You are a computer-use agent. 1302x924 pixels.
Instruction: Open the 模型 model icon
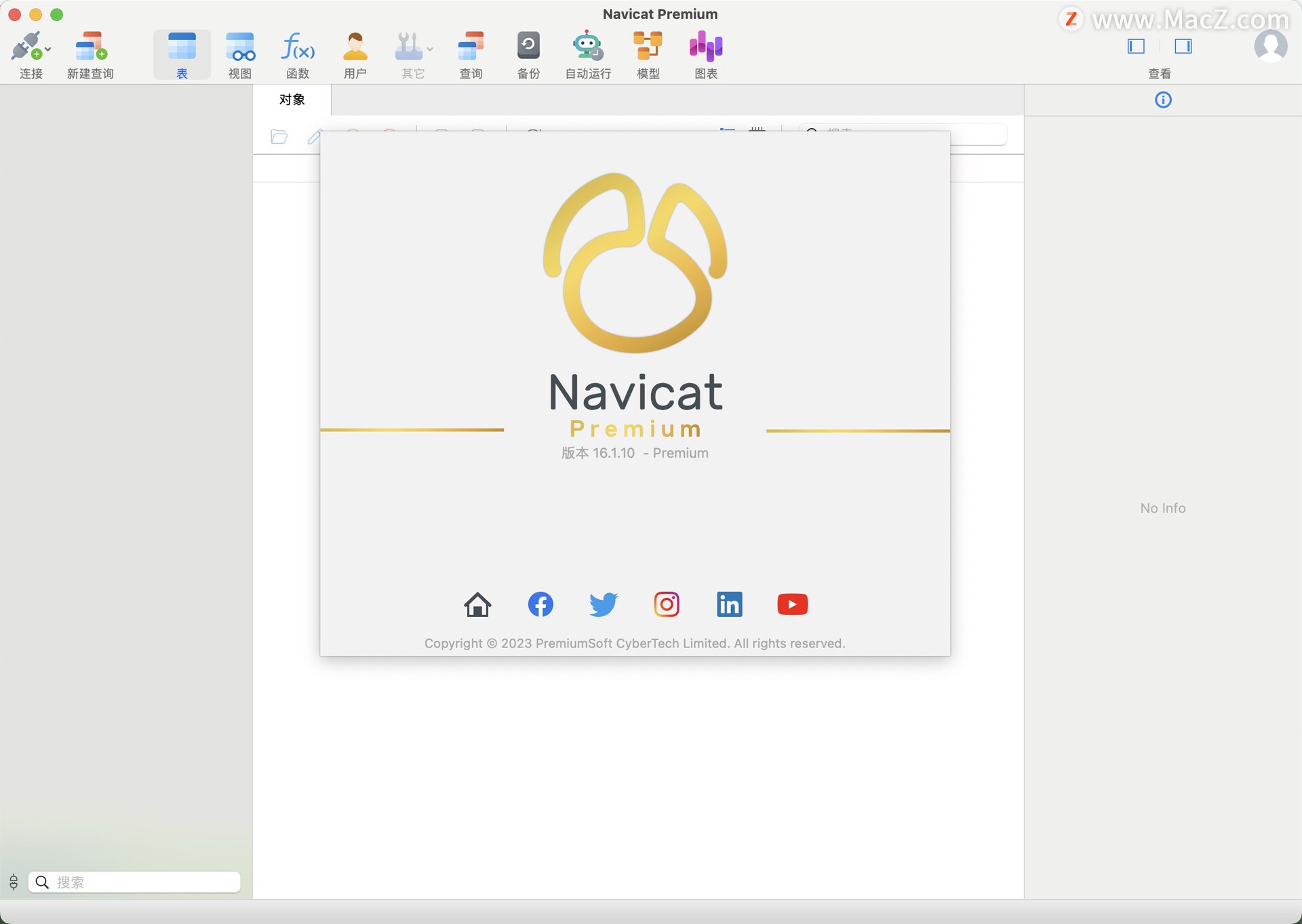pyautogui.click(x=648, y=46)
